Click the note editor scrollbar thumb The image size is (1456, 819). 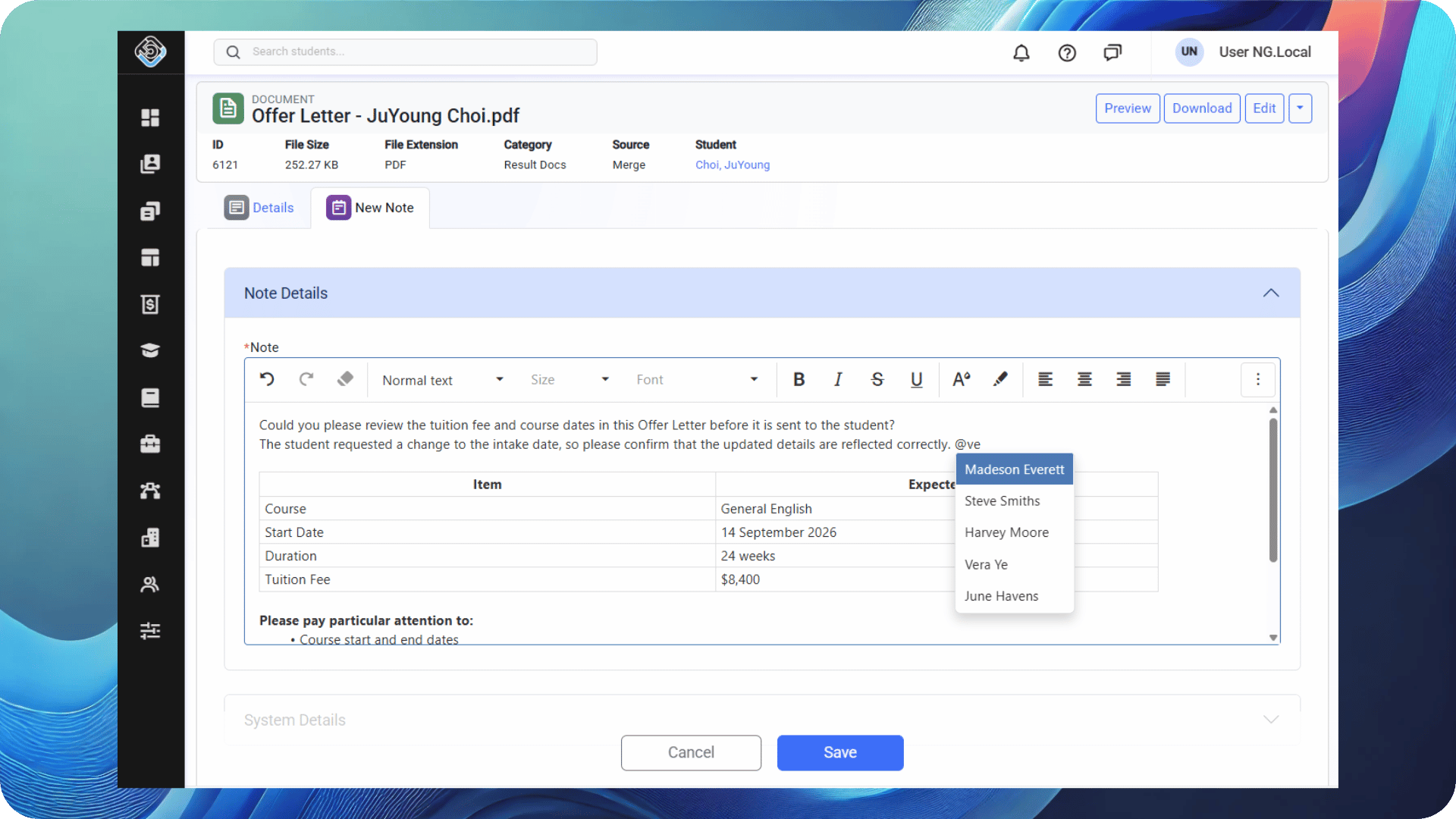pos(1273,490)
